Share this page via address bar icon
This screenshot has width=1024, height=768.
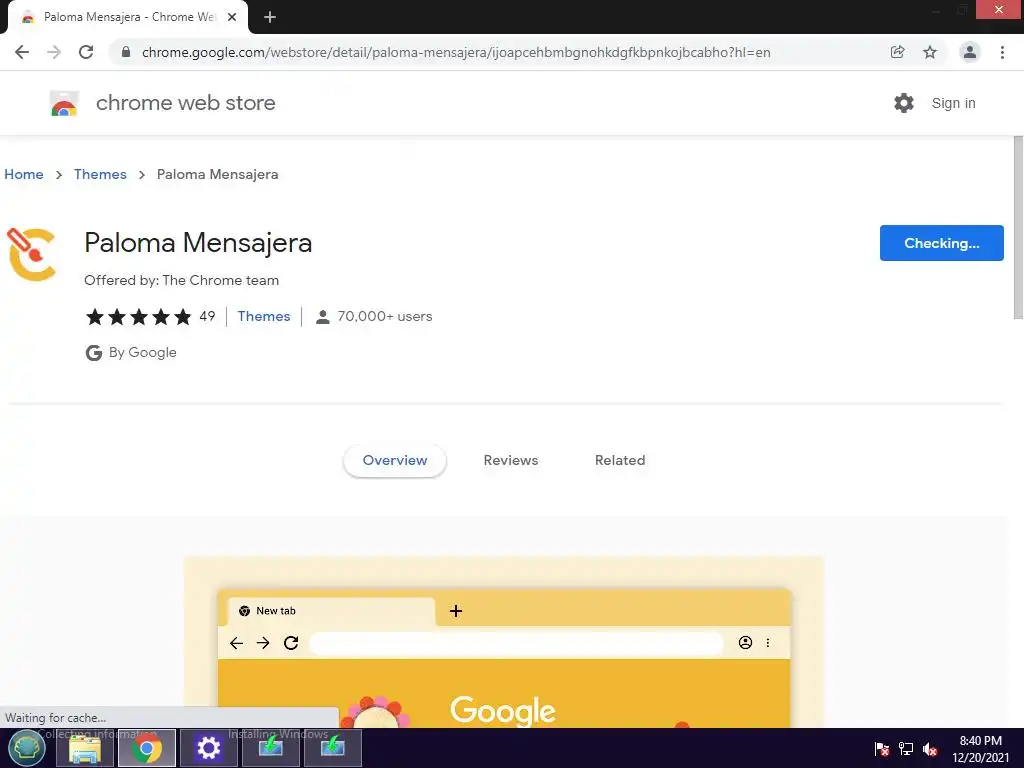[x=897, y=52]
